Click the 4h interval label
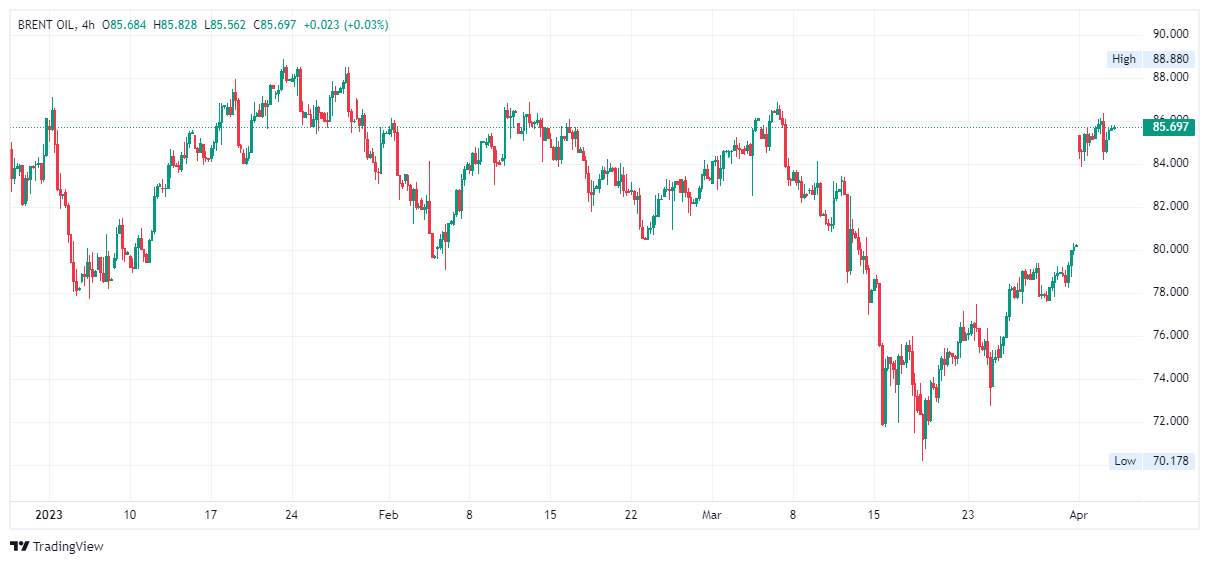Screen dimensions: 1209x564 88,24
